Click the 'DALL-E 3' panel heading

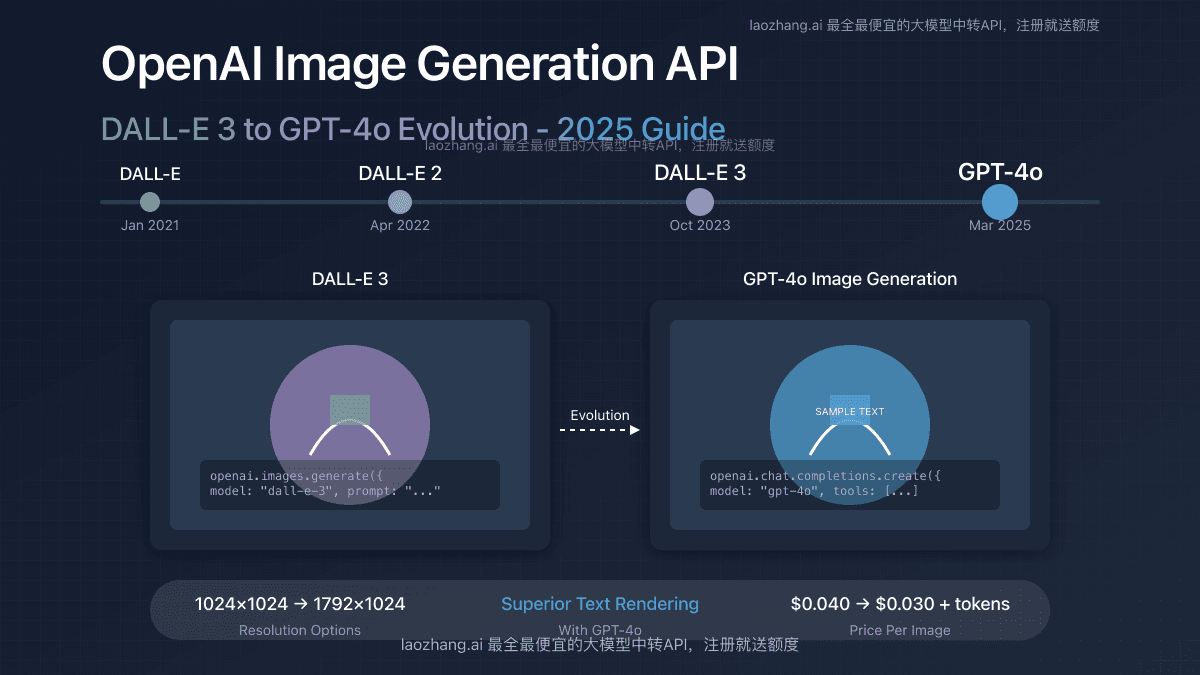pyautogui.click(x=350, y=279)
